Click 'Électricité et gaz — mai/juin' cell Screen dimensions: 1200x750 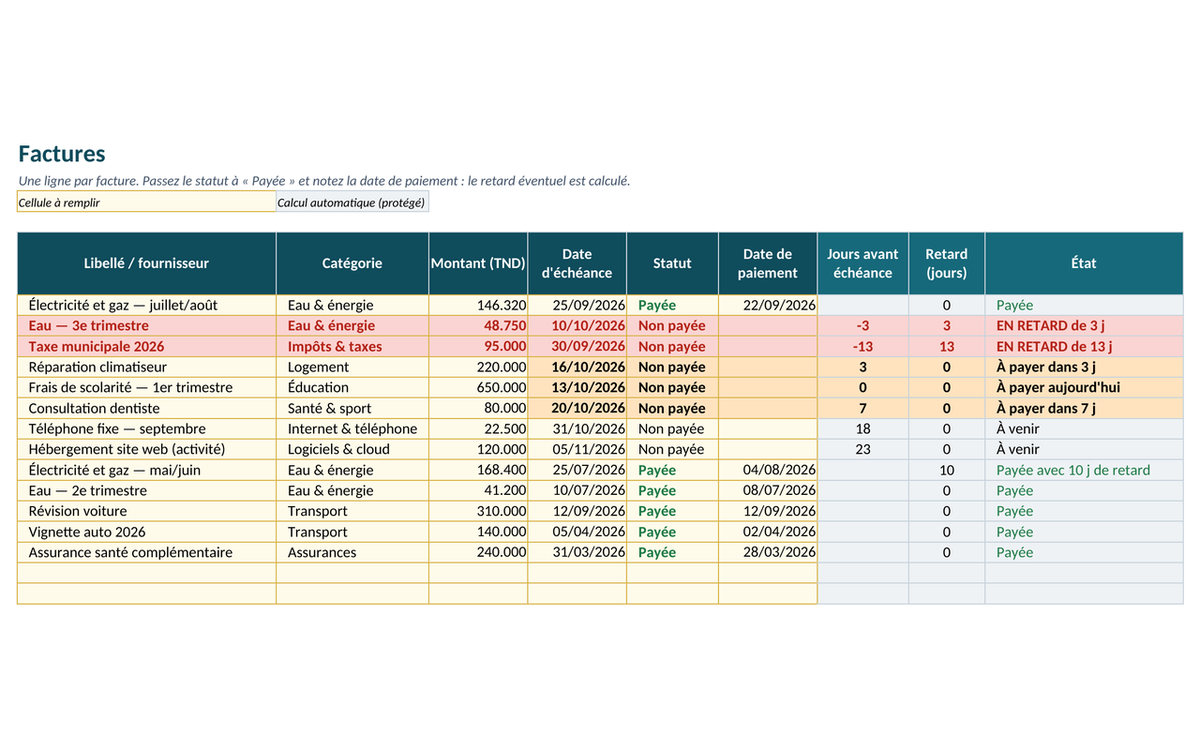(146, 470)
